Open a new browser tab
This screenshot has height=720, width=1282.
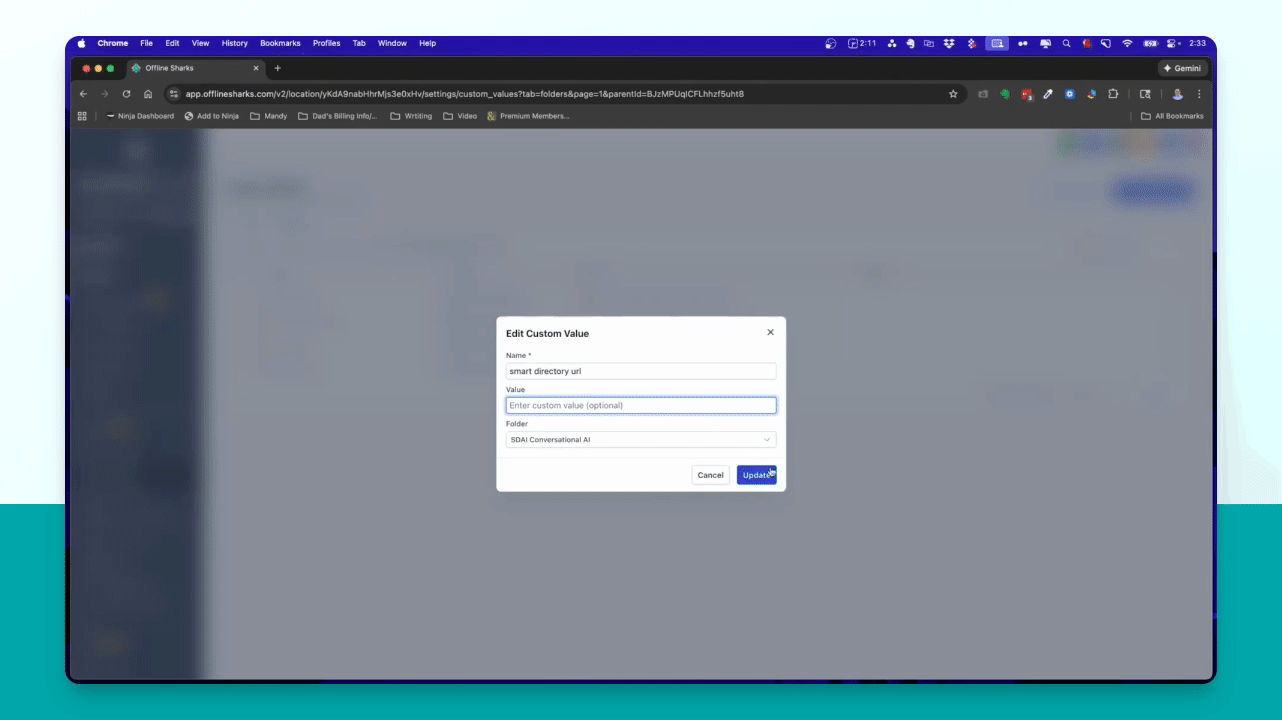pyautogui.click(x=277, y=68)
